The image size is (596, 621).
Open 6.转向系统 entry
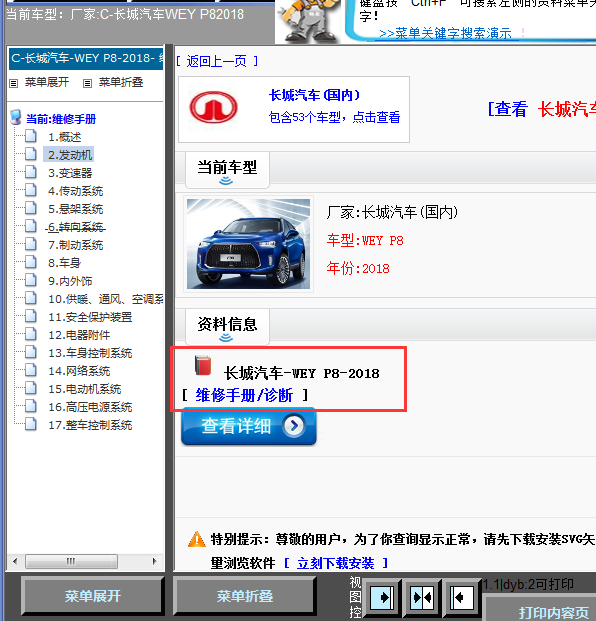click(x=76, y=227)
